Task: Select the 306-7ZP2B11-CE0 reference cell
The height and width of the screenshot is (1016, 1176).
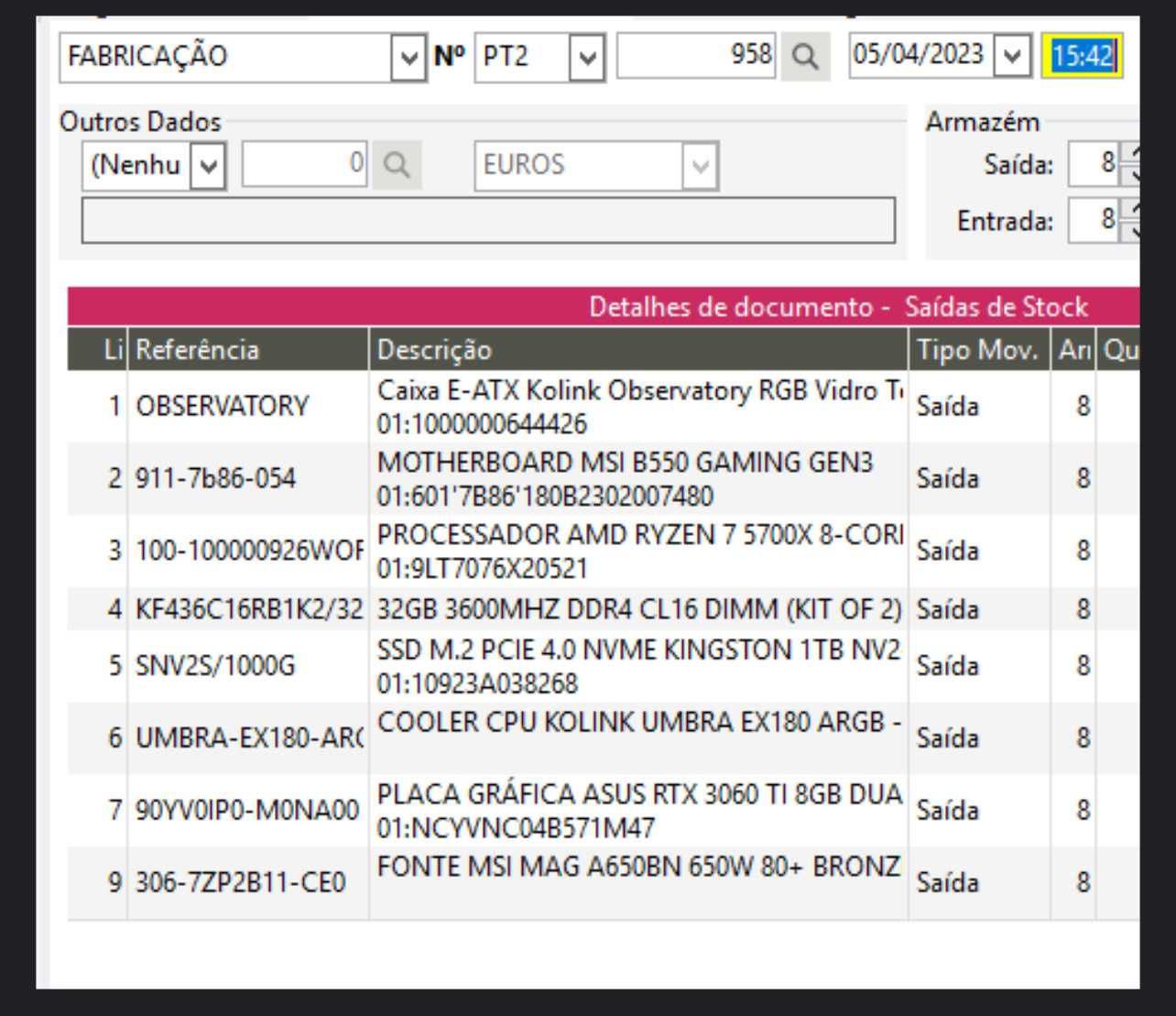Action: pos(248,883)
